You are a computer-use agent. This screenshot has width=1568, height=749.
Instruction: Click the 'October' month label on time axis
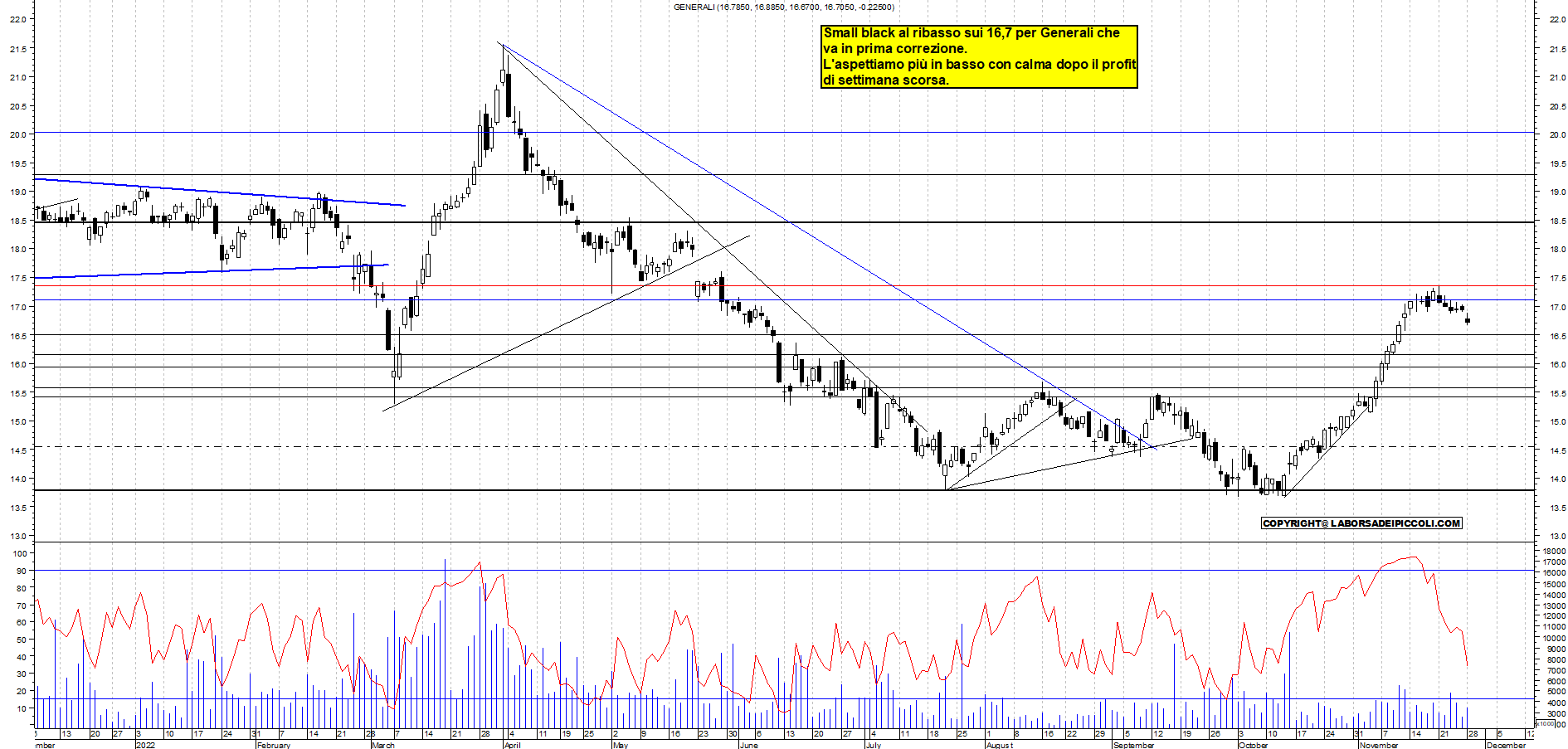click(1253, 745)
